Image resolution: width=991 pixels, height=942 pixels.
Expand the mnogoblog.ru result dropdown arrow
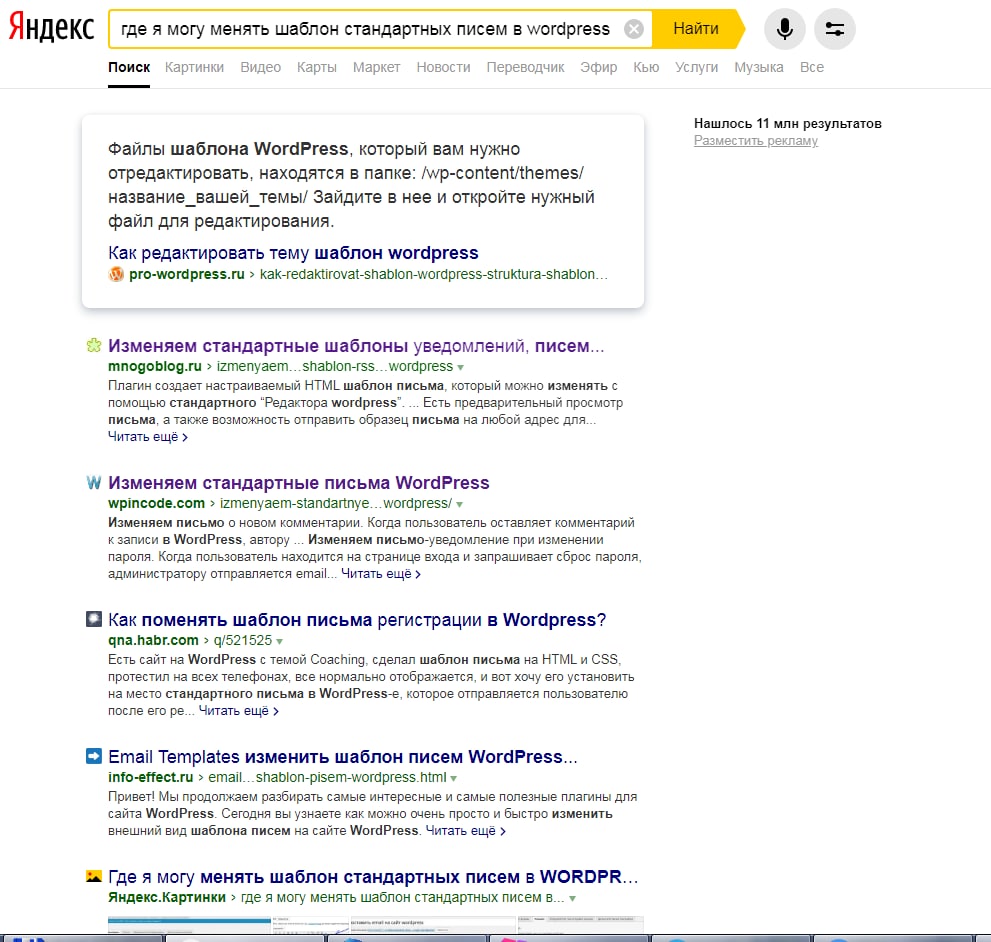(x=460, y=367)
